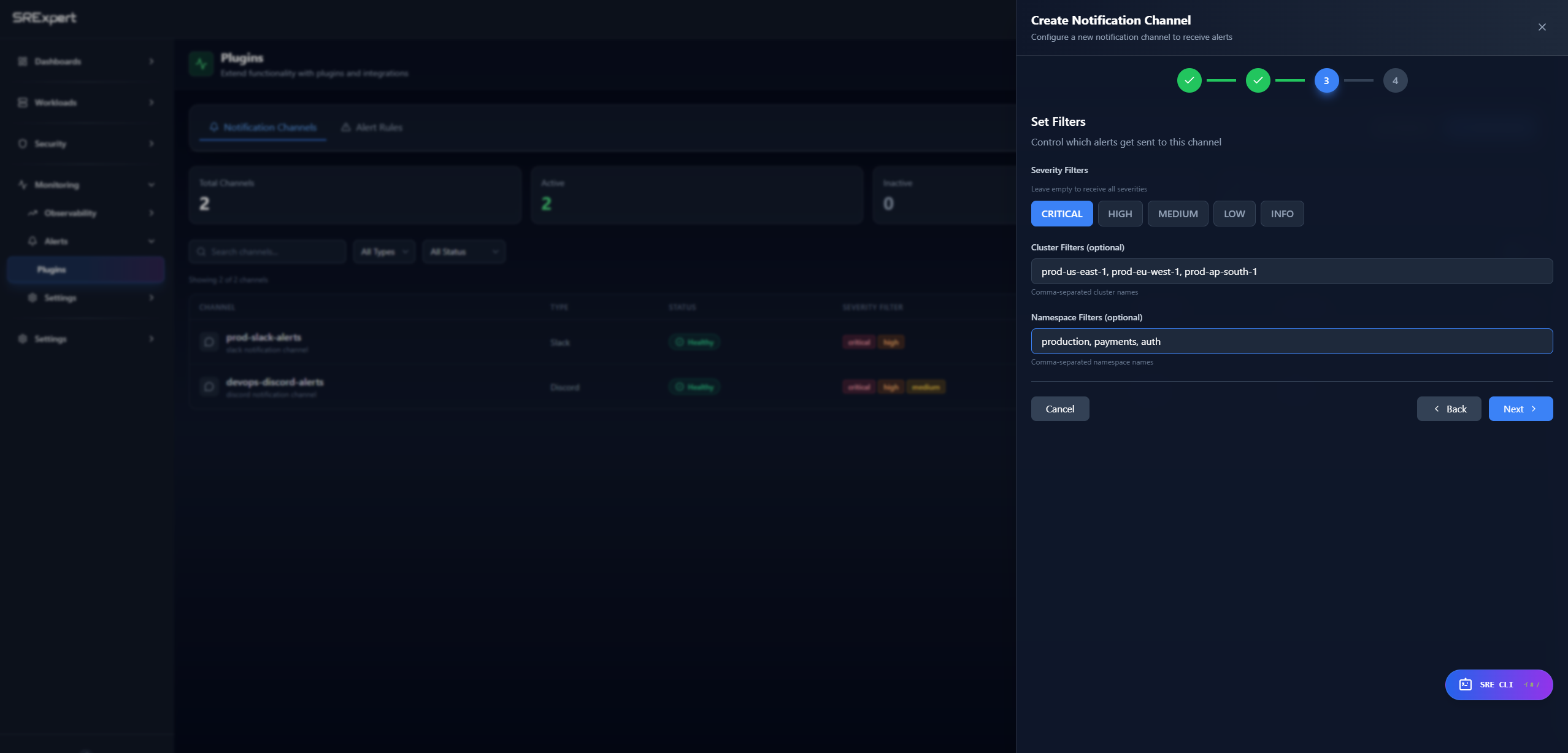
Task: Select the Alerts bell icon
Action: click(x=34, y=241)
